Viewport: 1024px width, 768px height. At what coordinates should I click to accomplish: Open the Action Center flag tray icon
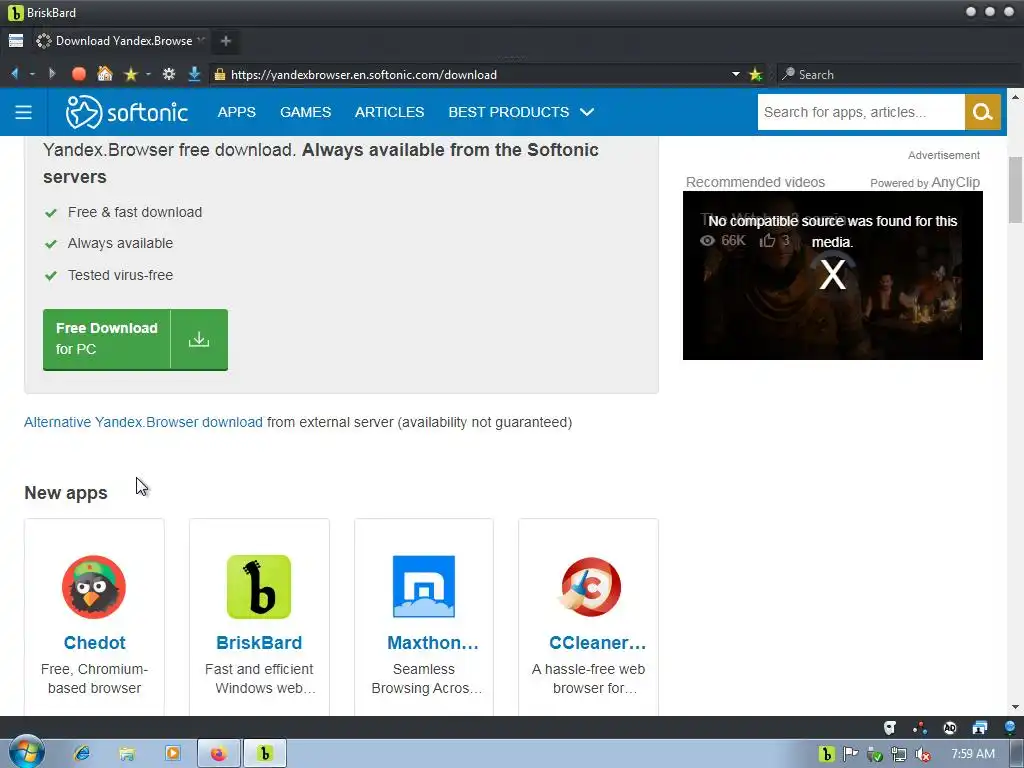click(850, 754)
